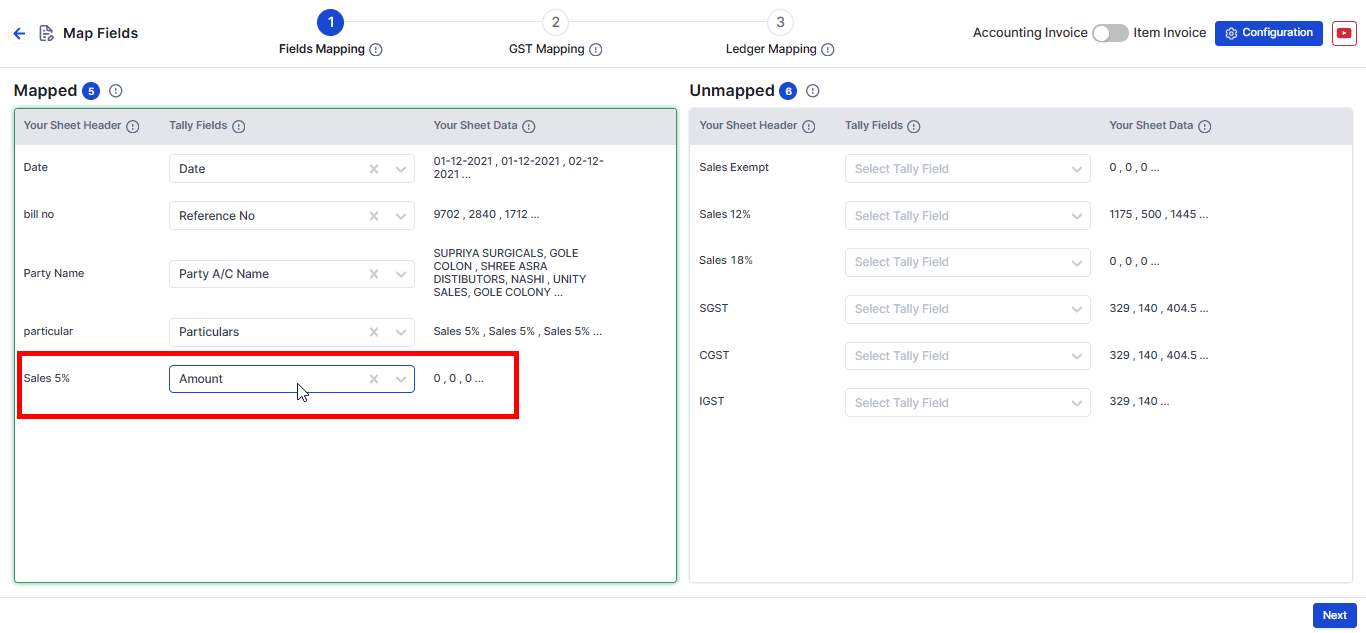1366x633 pixels.
Task: Click the 'SGST' sheet header text
Action: pos(714,308)
